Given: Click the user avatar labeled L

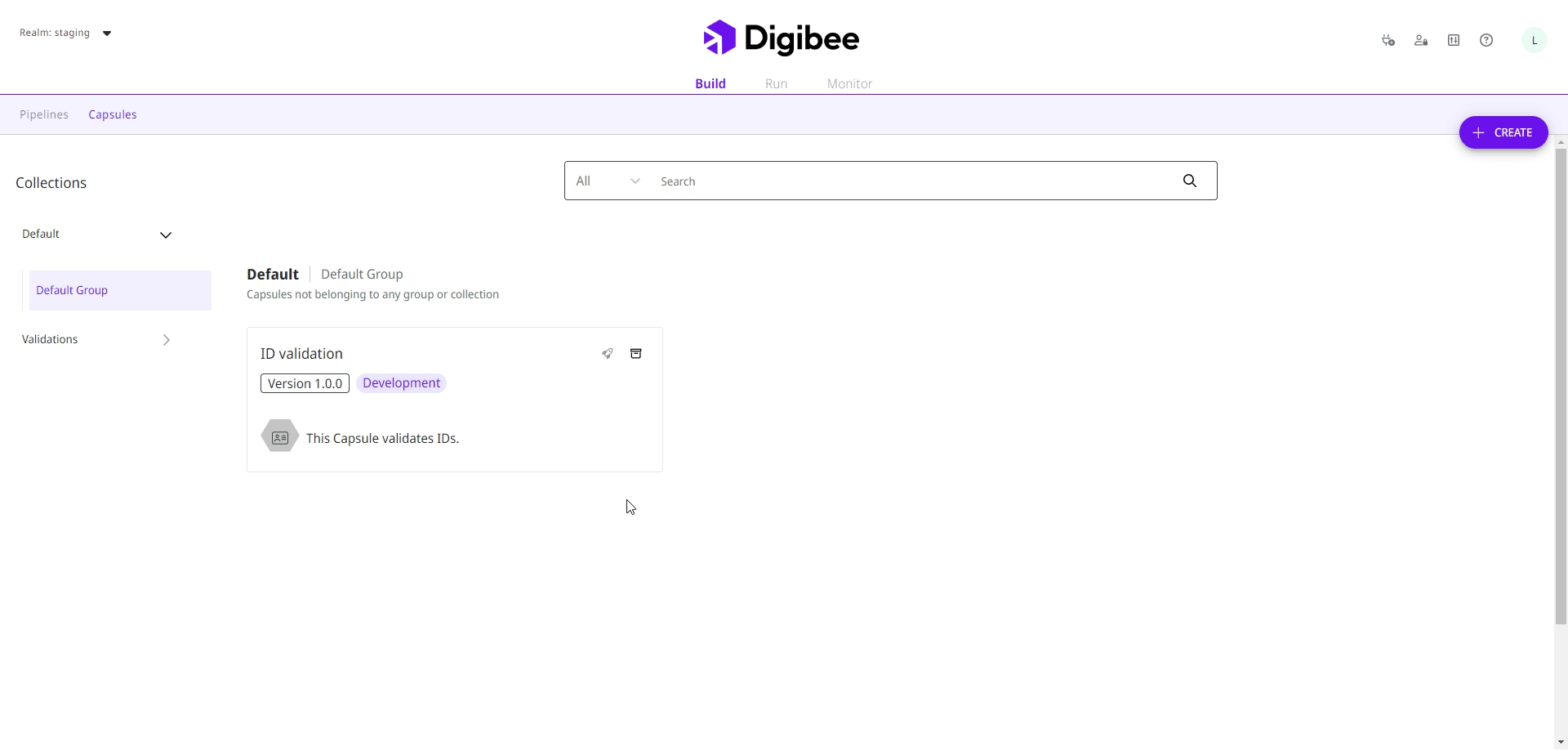Looking at the screenshot, I should click(x=1534, y=40).
